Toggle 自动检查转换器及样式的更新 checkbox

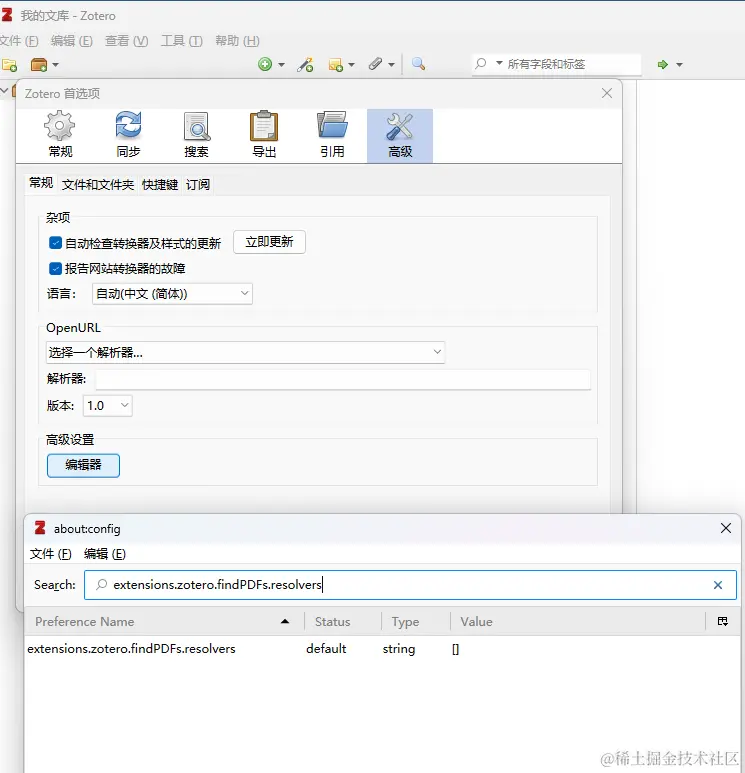pos(55,243)
